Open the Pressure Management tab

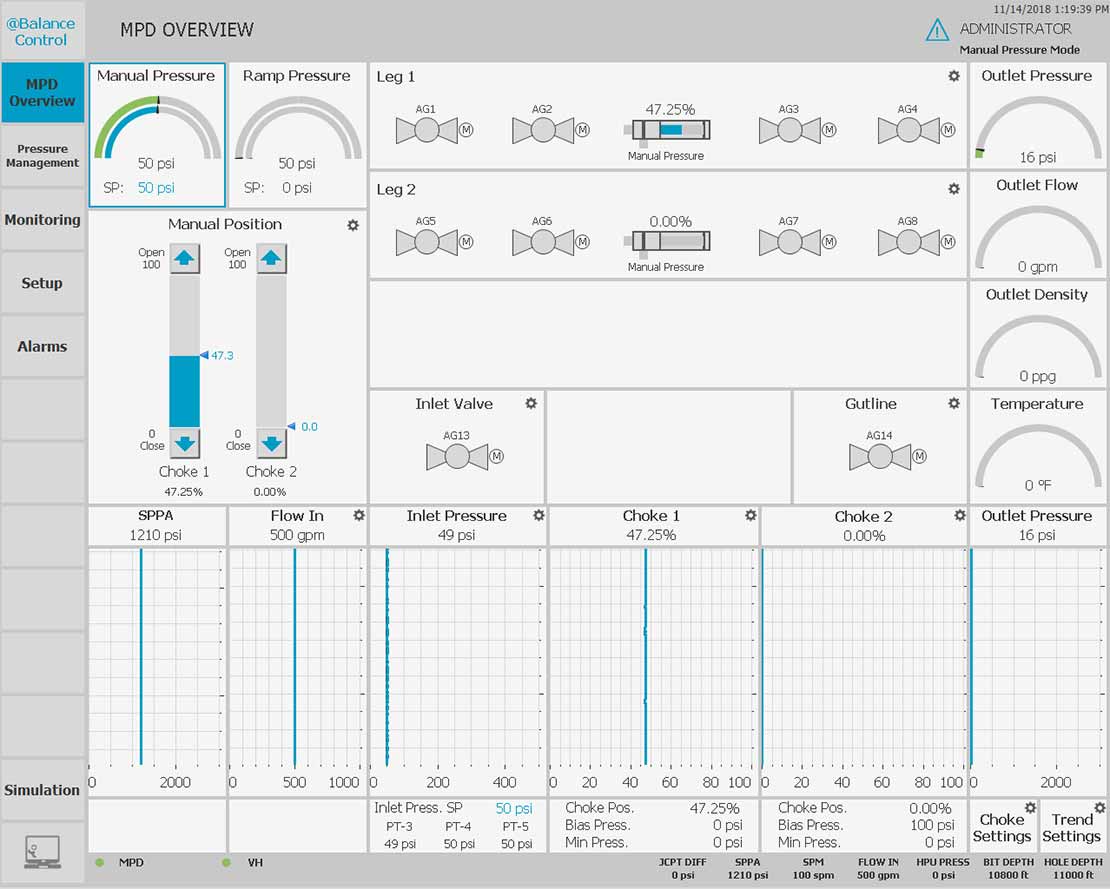point(42,156)
